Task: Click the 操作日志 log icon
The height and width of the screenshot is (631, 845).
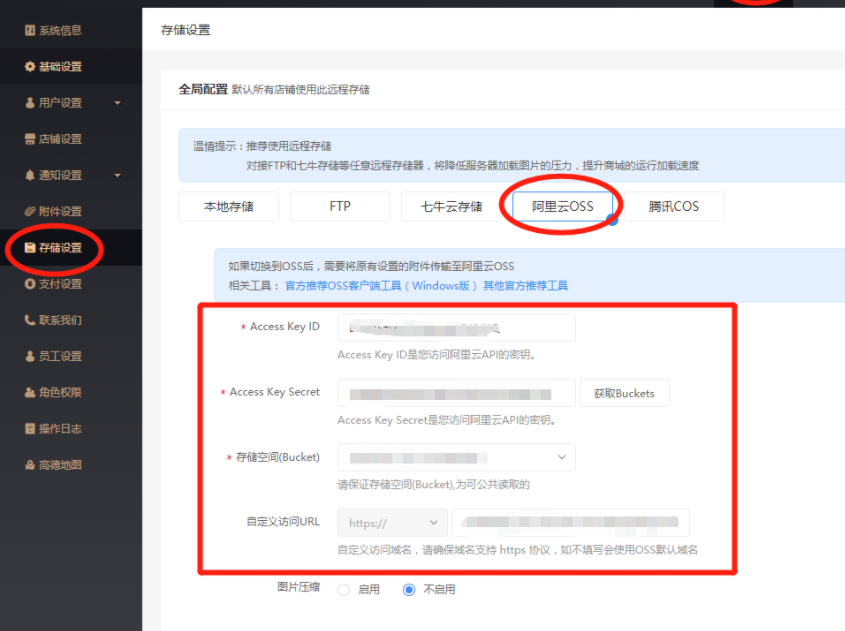Action: click(x=30, y=429)
